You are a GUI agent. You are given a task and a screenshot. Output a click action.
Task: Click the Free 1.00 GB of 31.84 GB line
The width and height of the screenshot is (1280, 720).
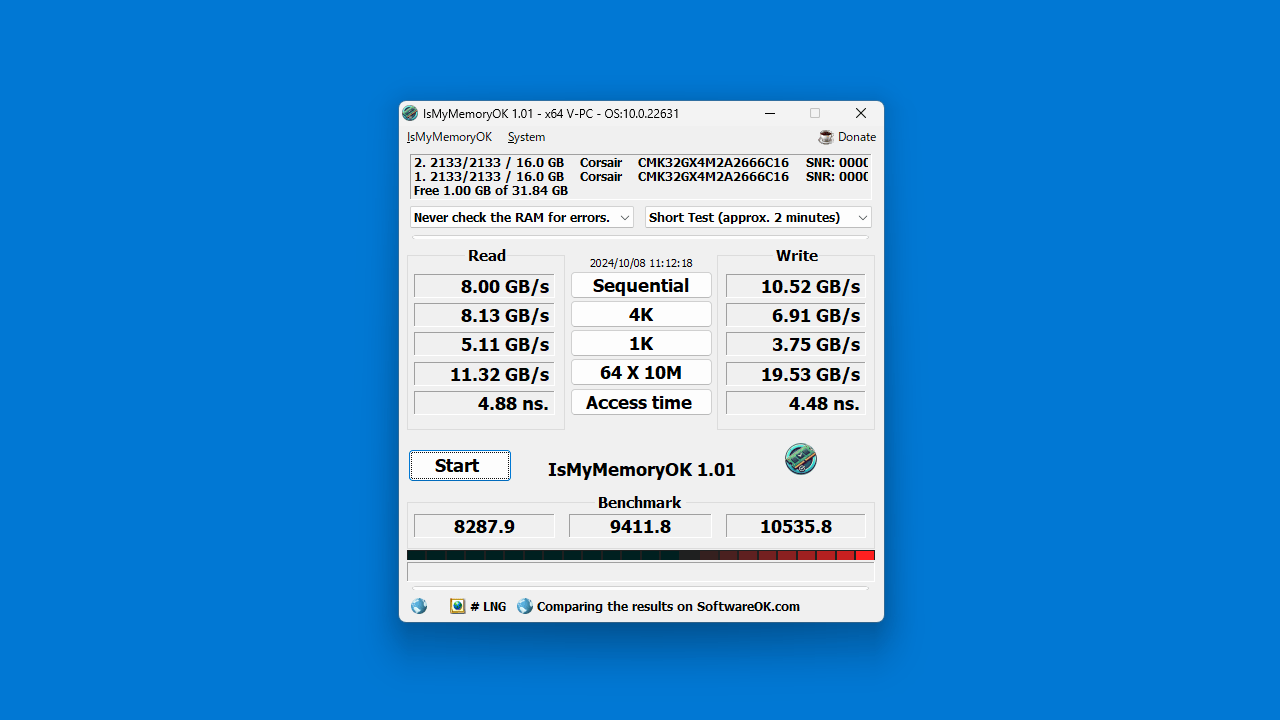click(x=491, y=190)
